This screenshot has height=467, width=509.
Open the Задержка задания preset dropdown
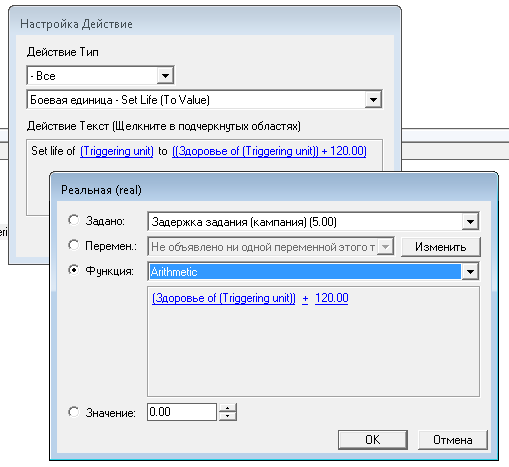[x=470, y=221]
